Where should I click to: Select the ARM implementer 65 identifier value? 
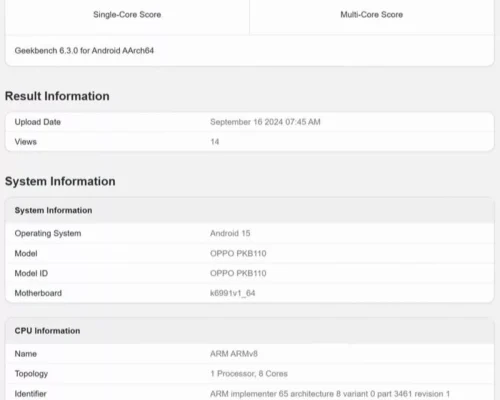330,394
